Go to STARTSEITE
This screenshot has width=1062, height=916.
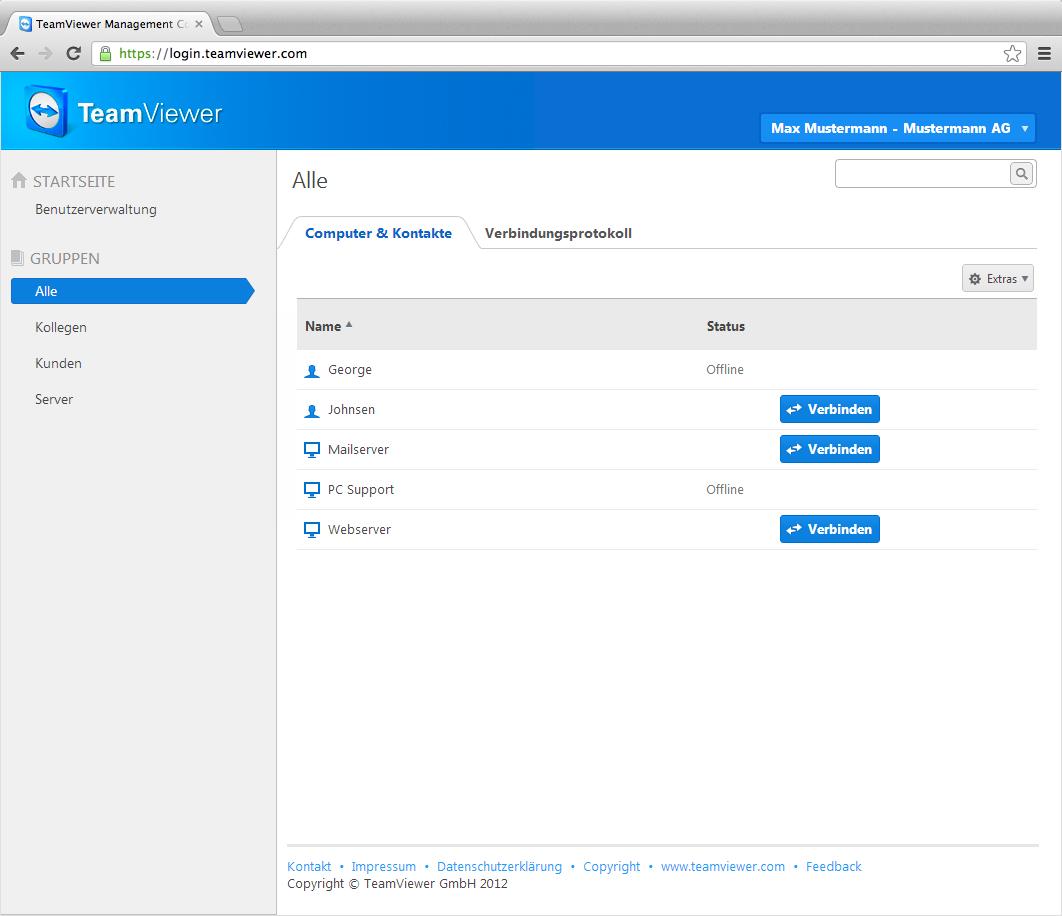74,182
